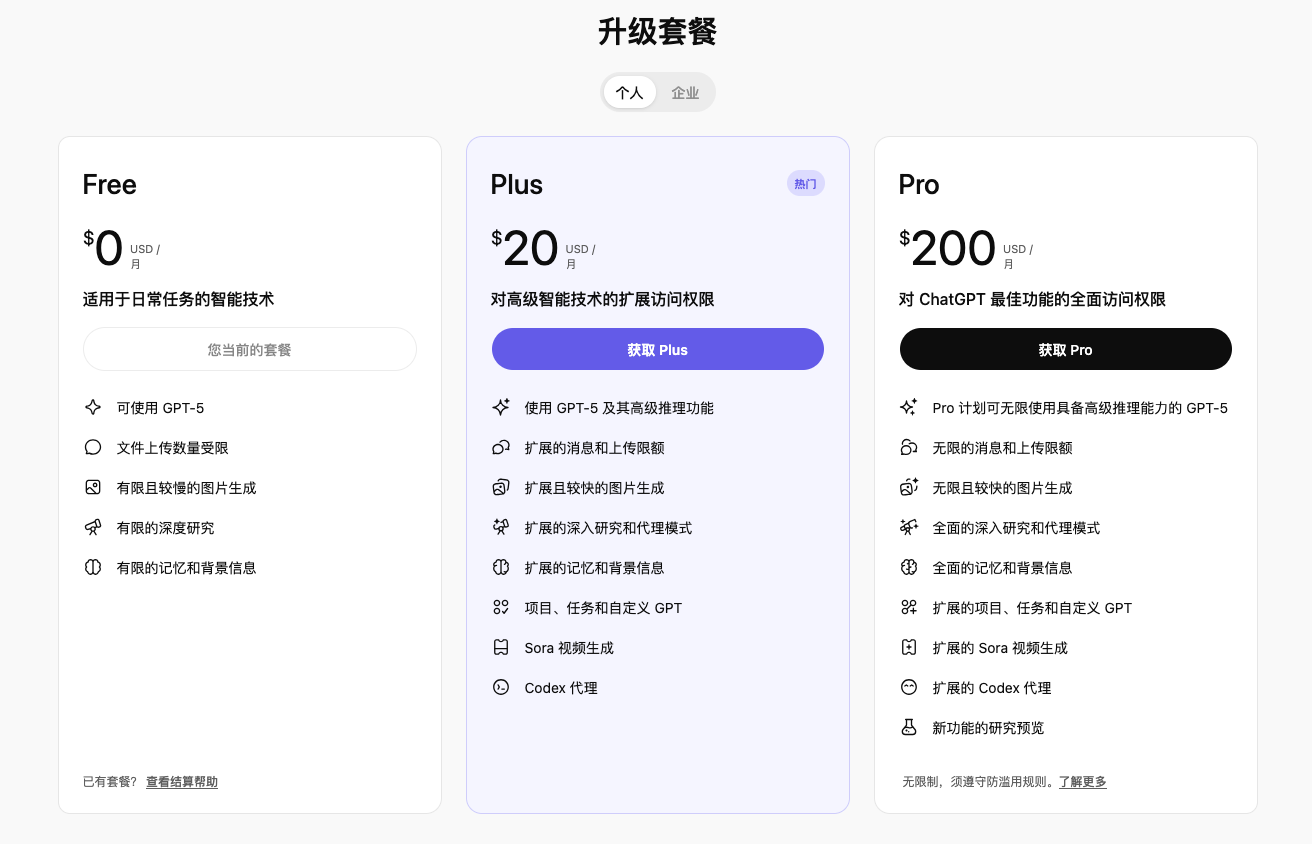The height and width of the screenshot is (844, 1312).
Task: Click the 您当前的套餐 button
Action: (x=250, y=350)
